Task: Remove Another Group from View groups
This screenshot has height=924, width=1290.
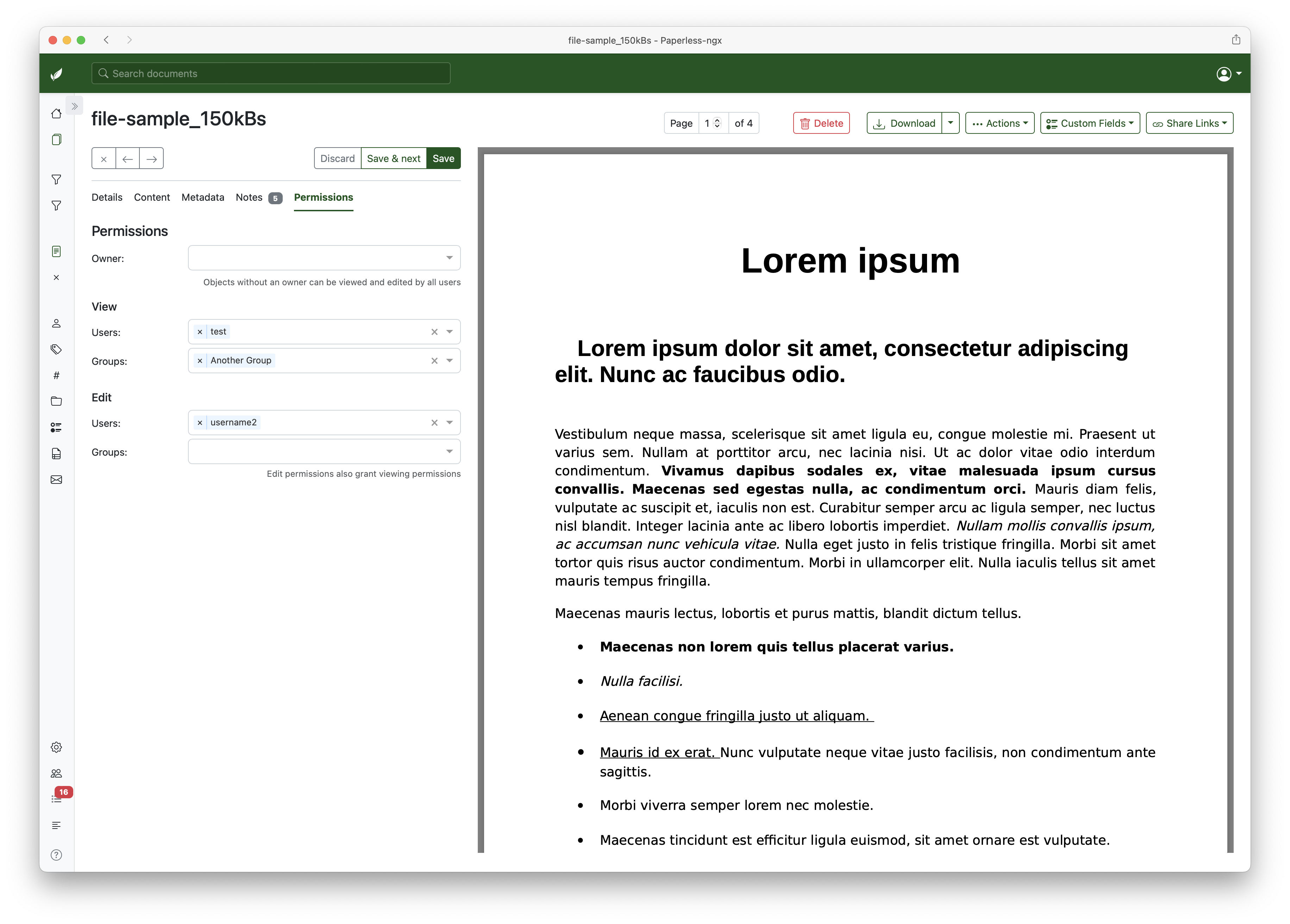Action: (x=200, y=361)
